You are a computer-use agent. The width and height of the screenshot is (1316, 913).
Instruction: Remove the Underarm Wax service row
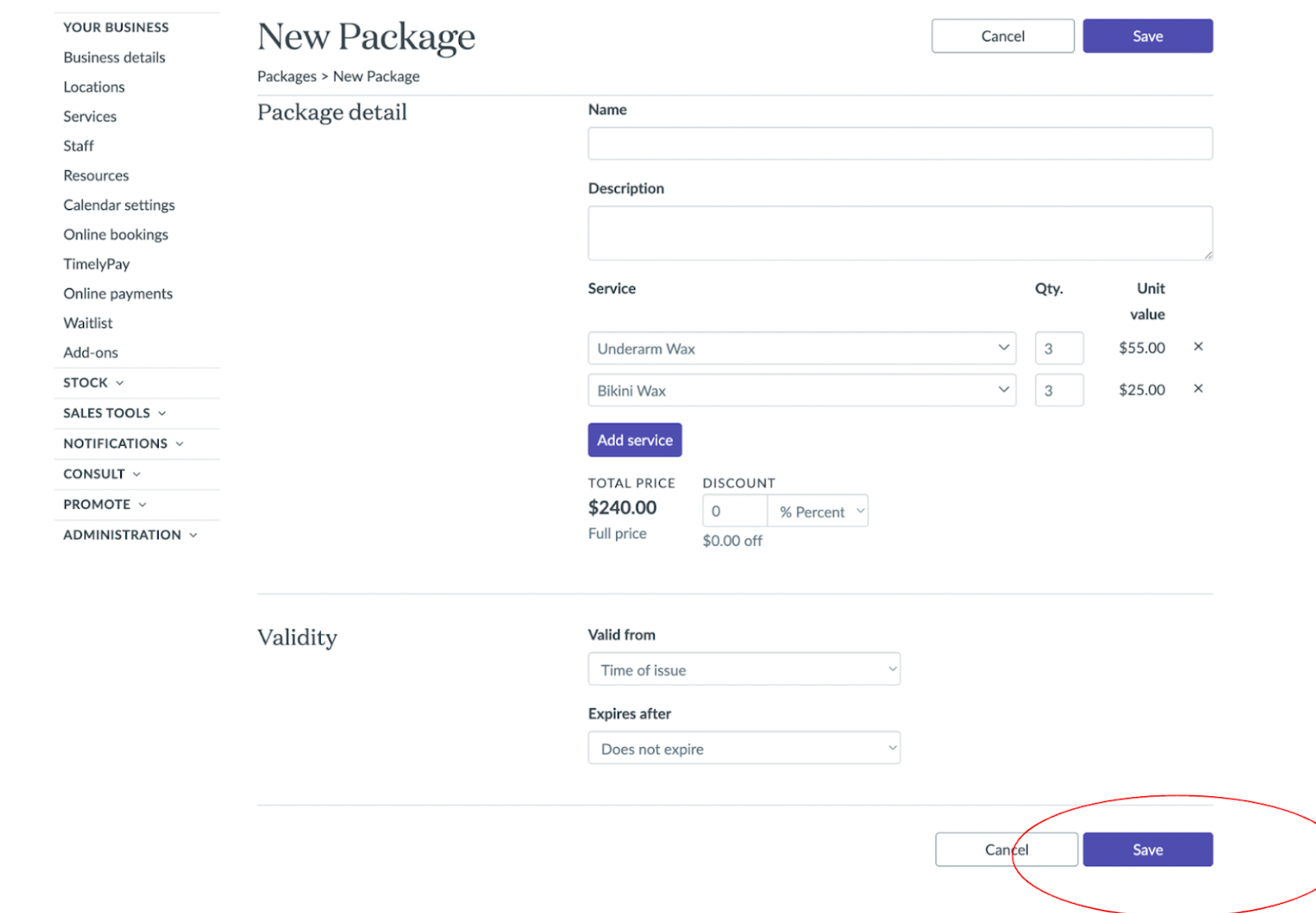point(1198,347)
